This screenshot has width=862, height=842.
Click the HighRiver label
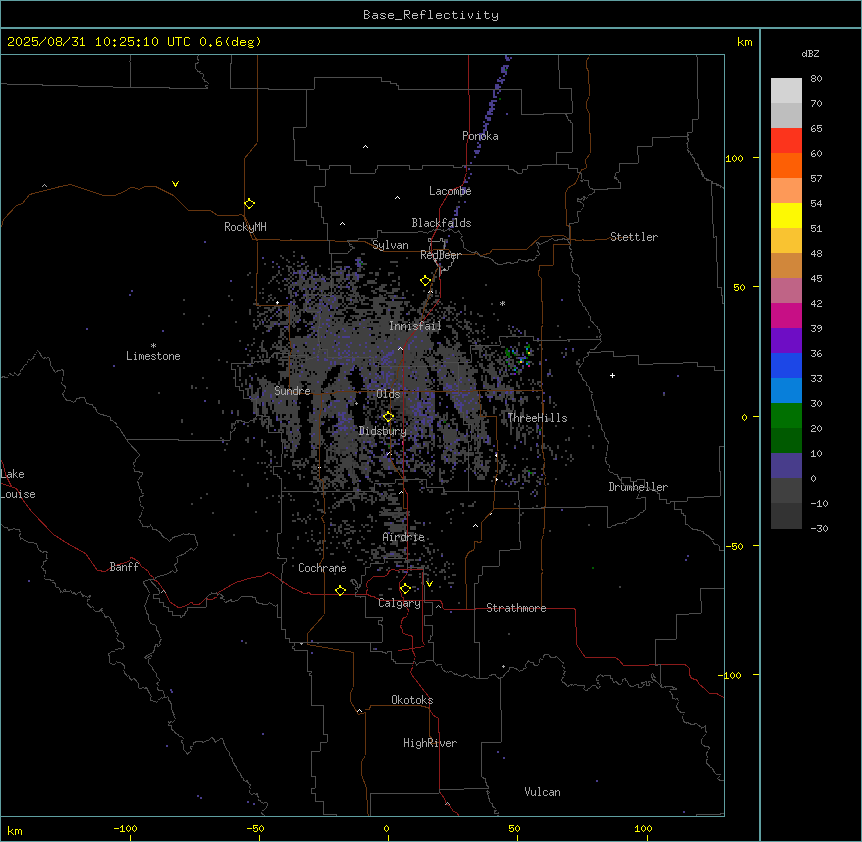[430, 743]
